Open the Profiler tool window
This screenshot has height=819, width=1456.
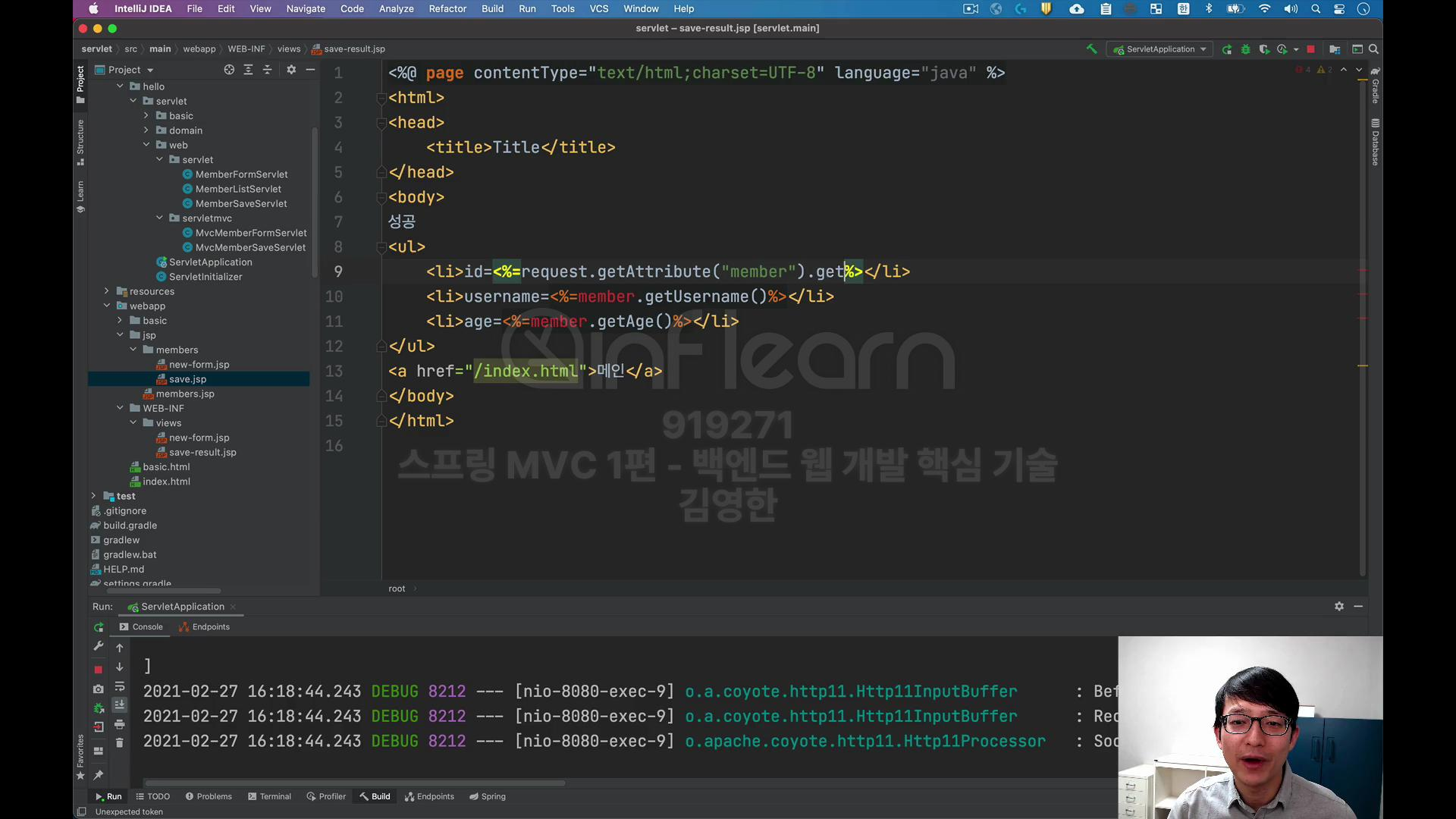click(x=326, y=797)
